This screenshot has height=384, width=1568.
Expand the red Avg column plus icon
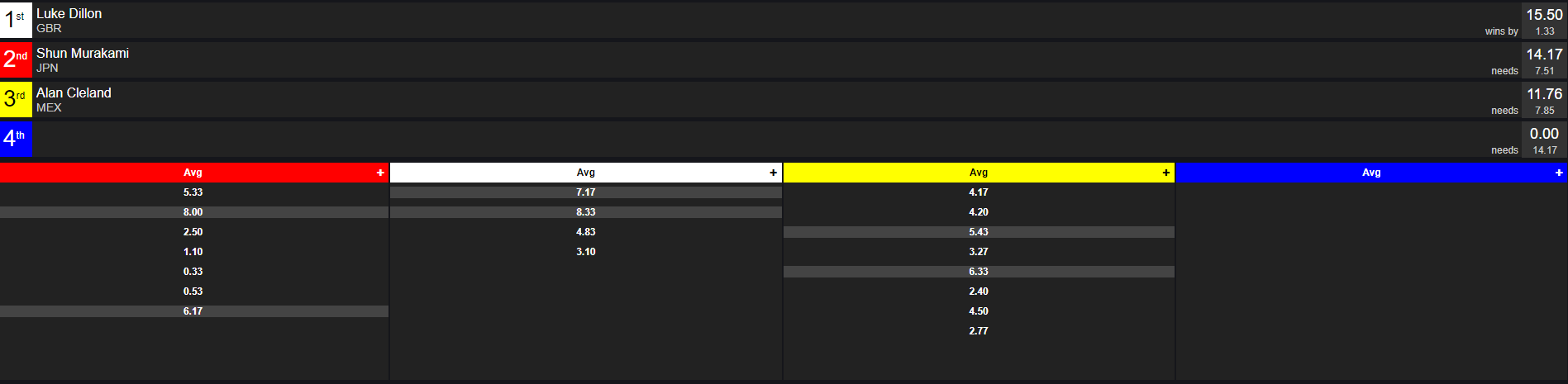(x=380, y=173)
